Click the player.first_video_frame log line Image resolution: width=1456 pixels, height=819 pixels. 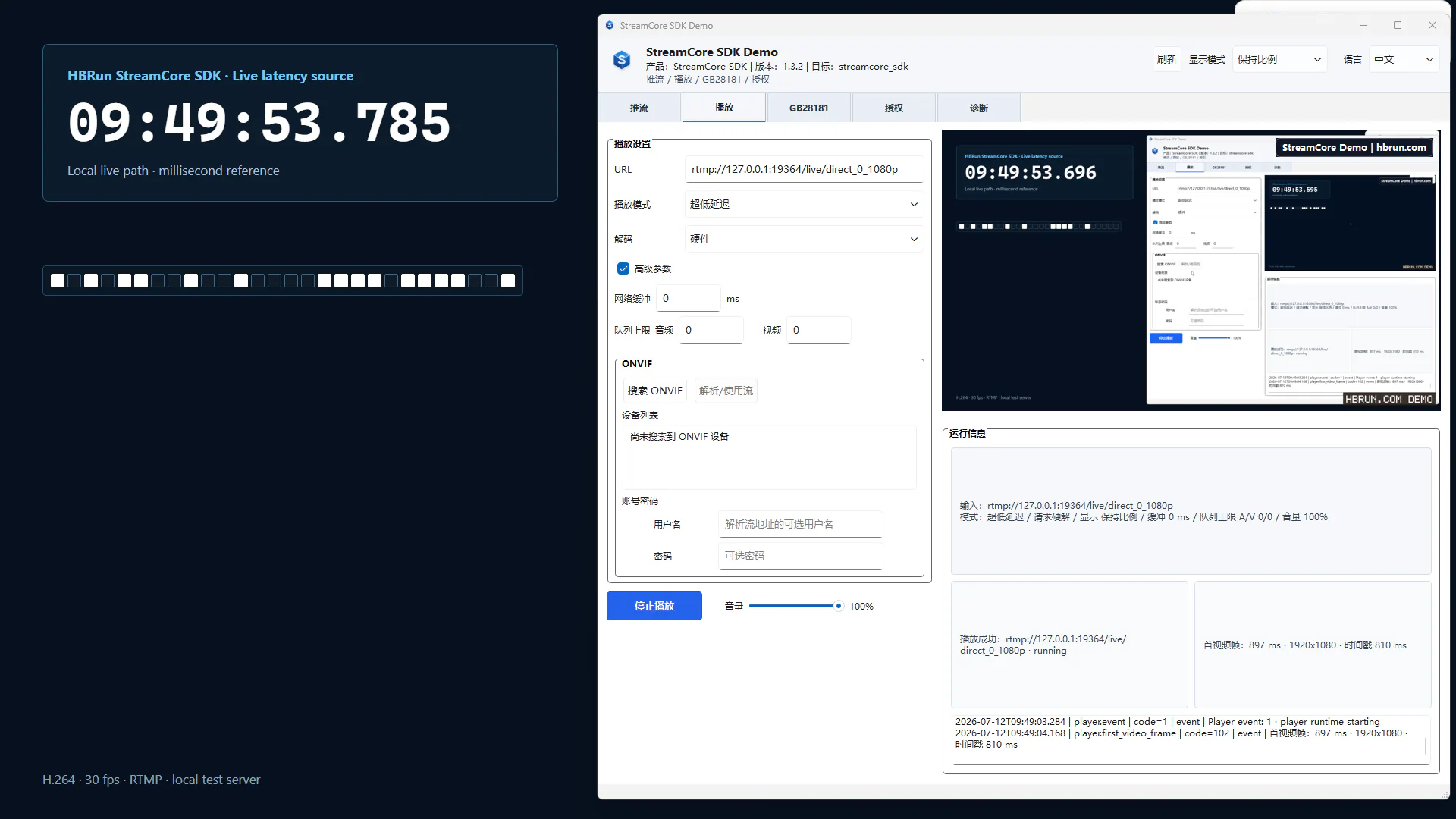[1181, 739]
